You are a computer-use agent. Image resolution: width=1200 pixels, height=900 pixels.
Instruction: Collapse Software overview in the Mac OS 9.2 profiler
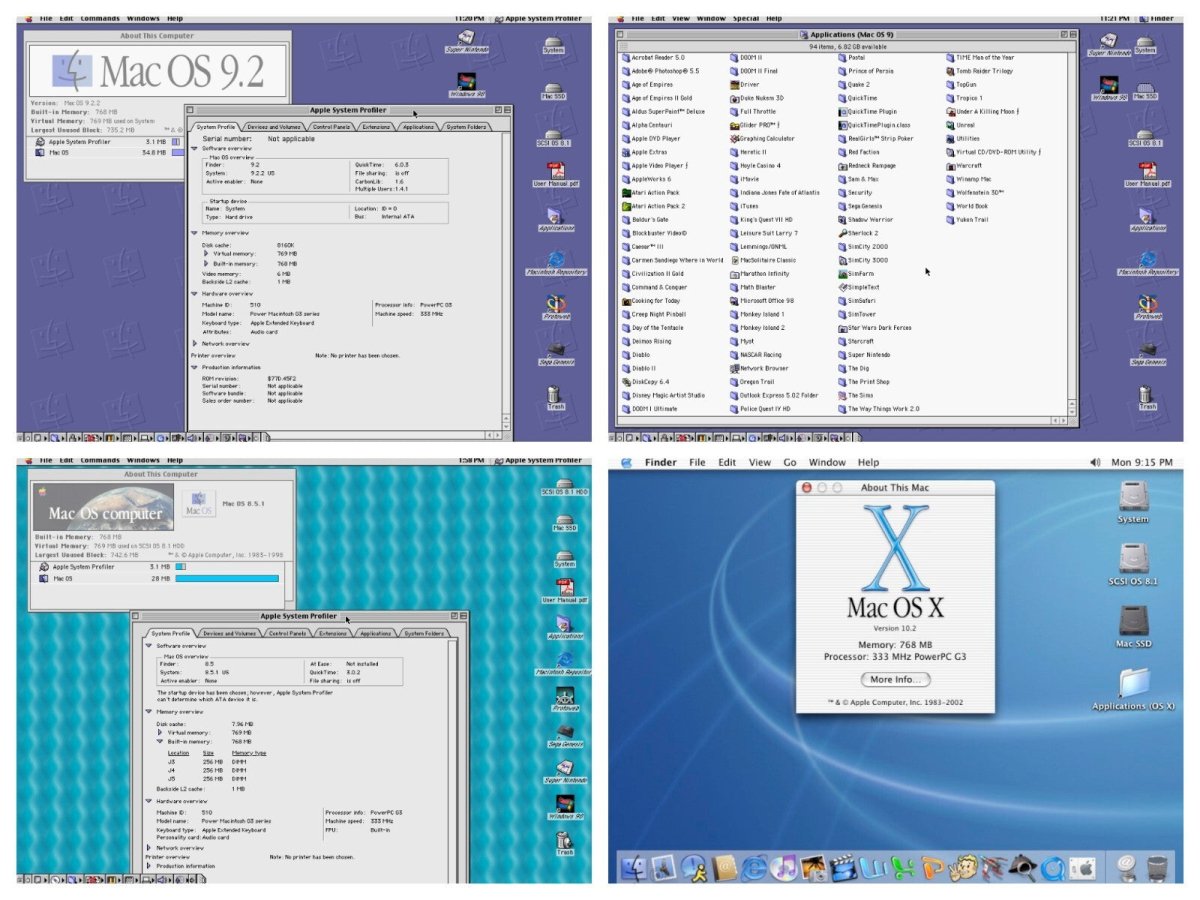[194, 147]
